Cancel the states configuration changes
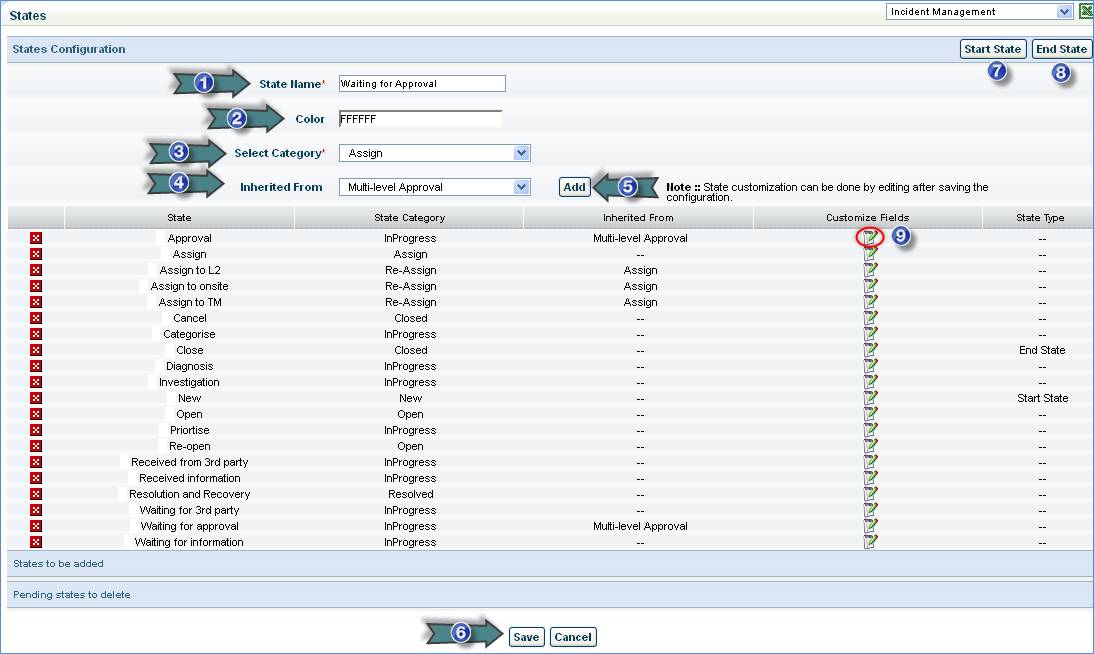 573,637
